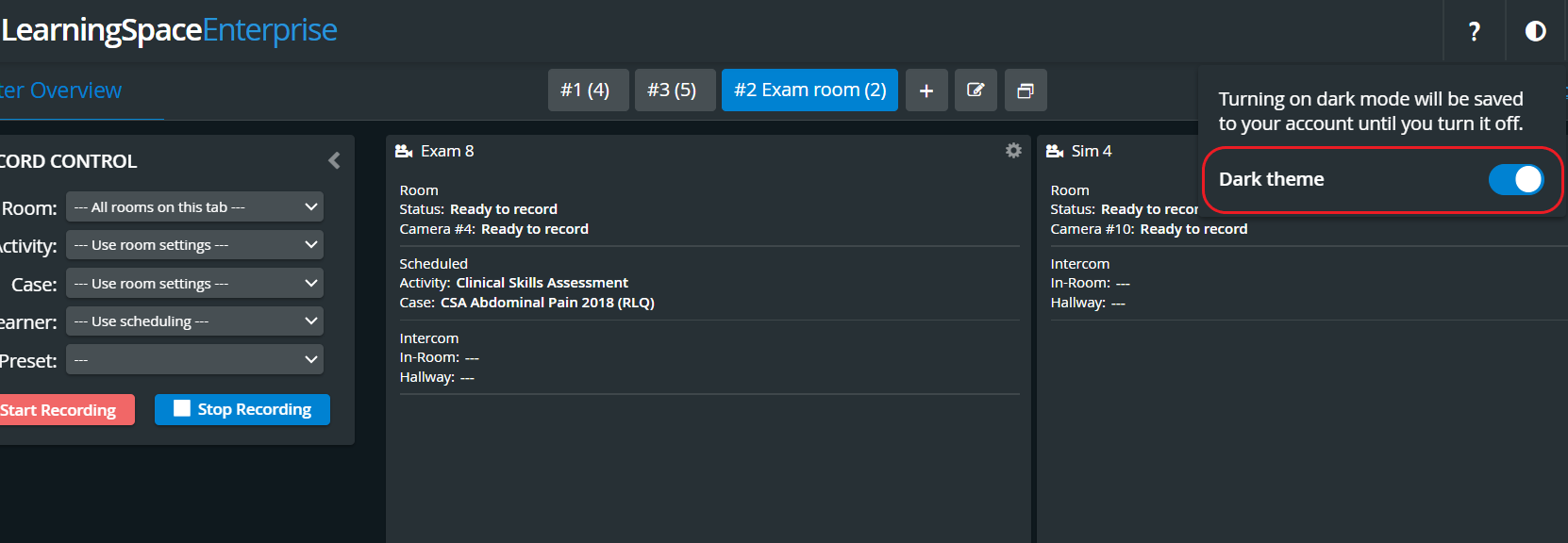
Task: Click the Start Recording button
Action: (61, 410)
